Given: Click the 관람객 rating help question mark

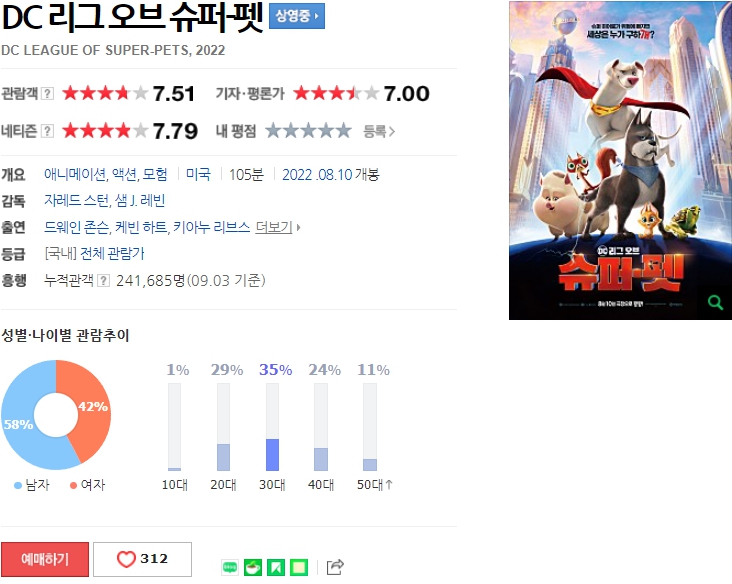Looking at the screenshot, I should (47, 93).
